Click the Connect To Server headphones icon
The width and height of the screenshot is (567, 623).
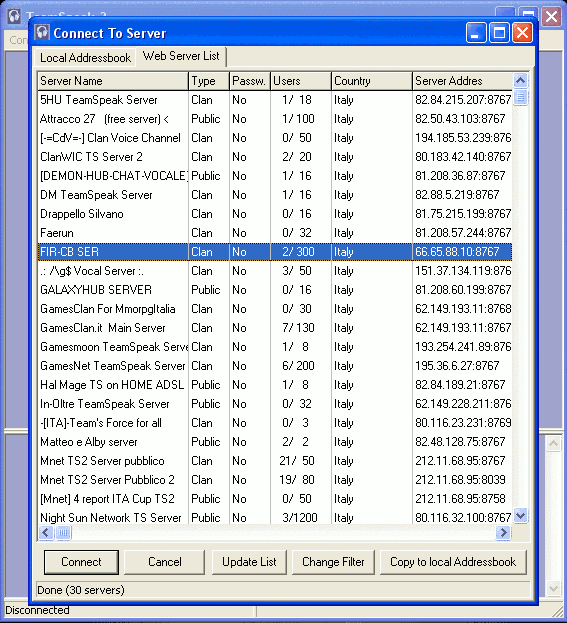click(x=42, y=33)
